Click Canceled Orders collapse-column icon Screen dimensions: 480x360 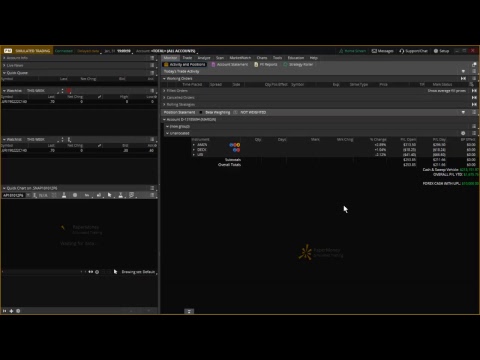point(474,97)
